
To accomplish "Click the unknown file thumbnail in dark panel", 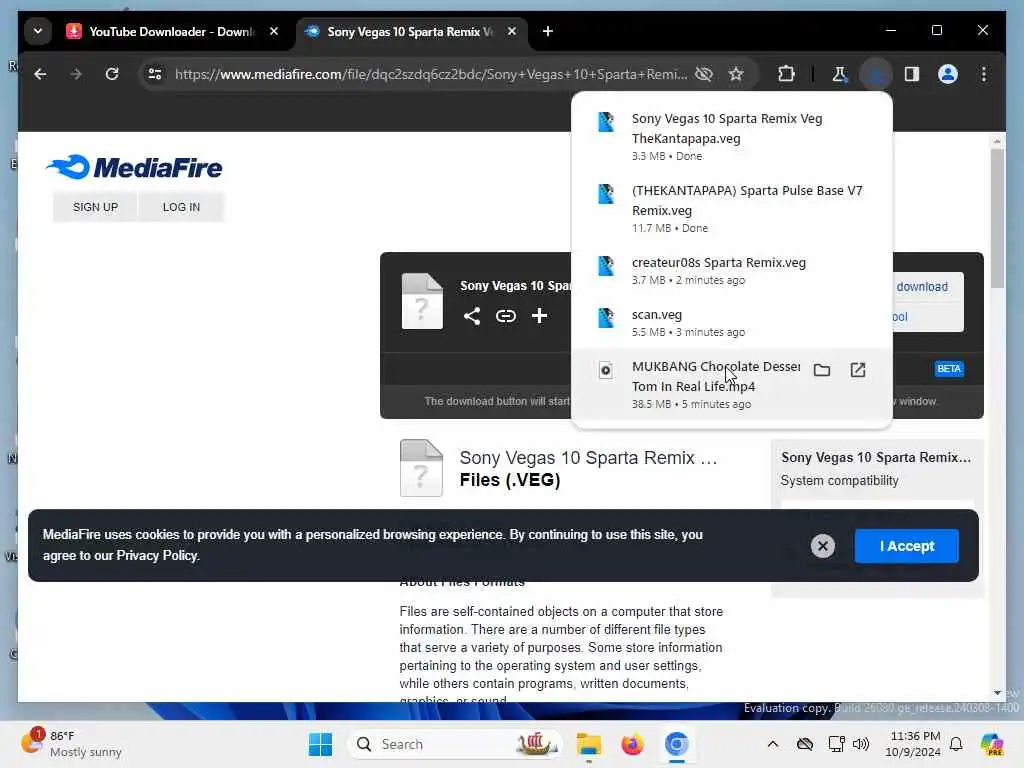I will pyautogui.click(x=422, y=300).
